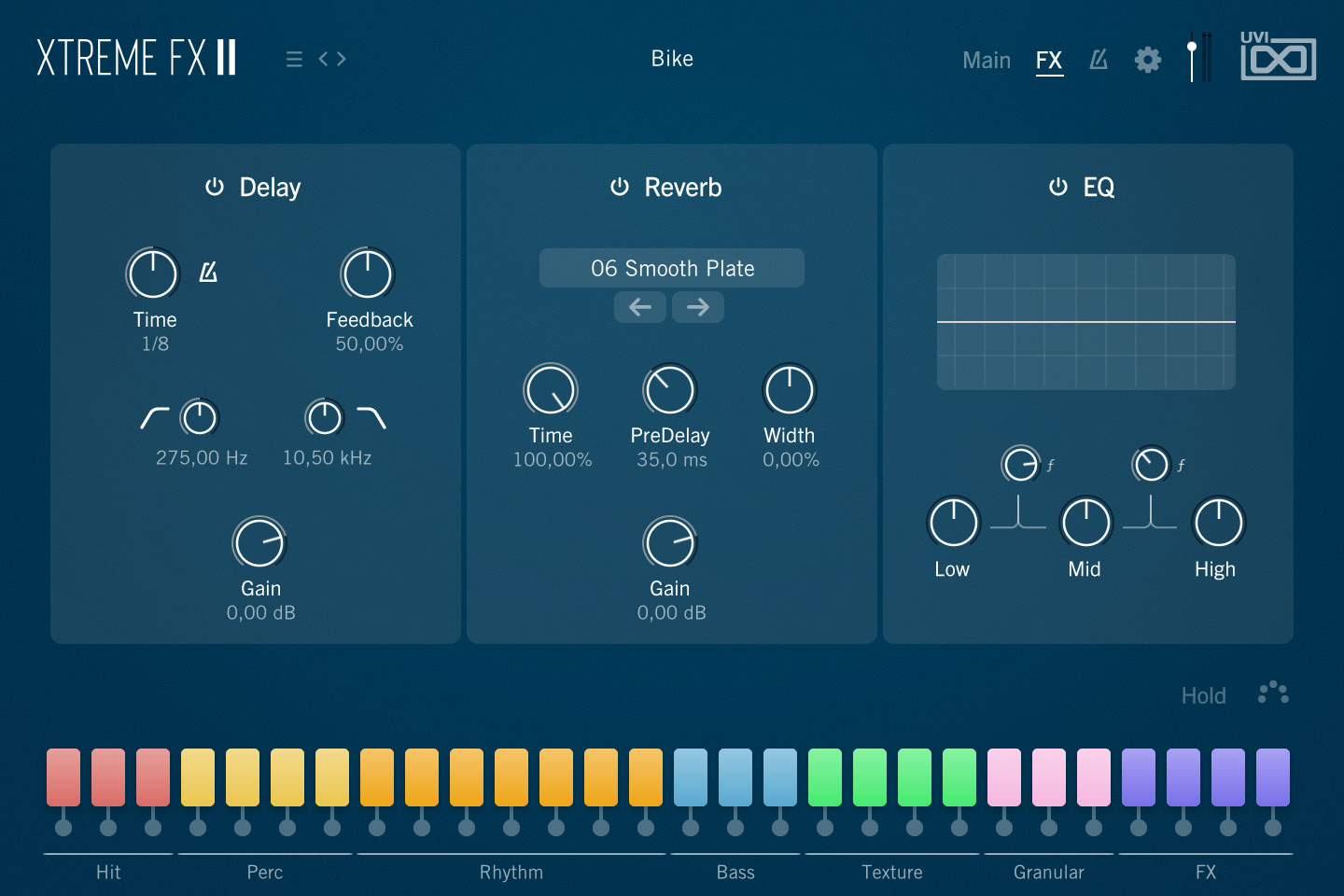
Task: Click Delay low-pass filter shape icon
Action: point(371,417)
